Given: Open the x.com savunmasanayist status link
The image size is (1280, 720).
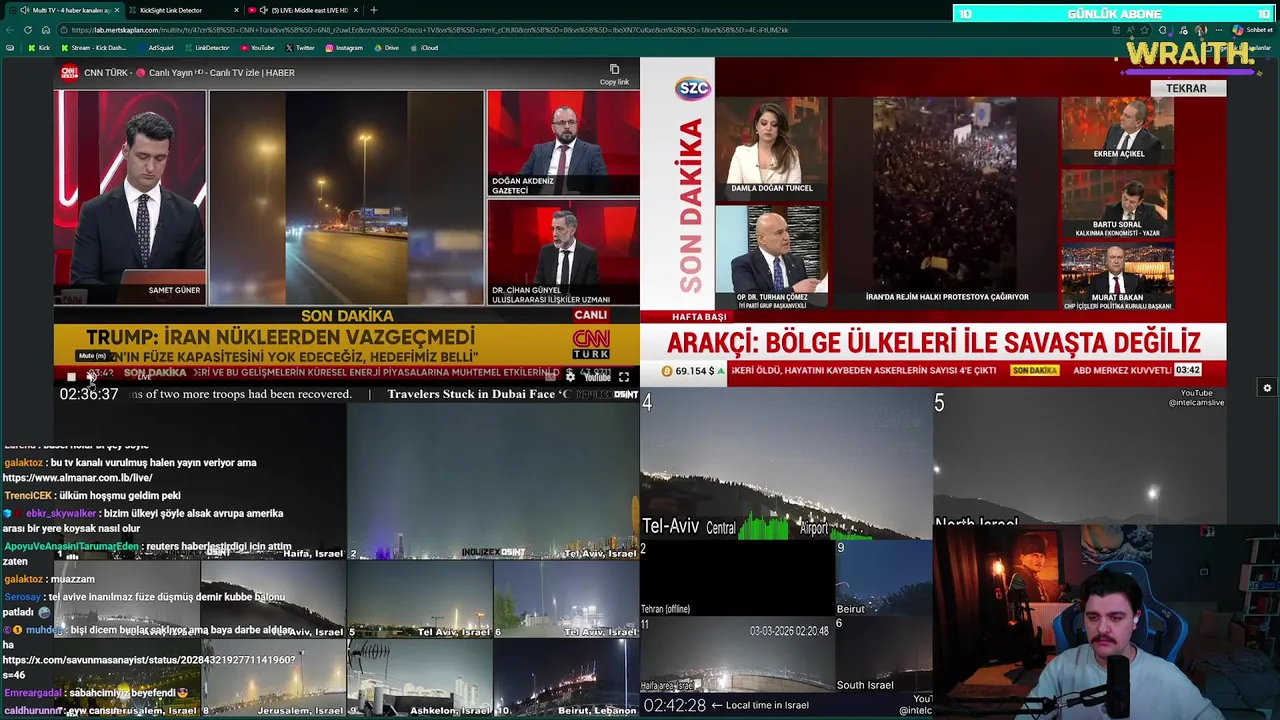Looking at the screenshot, I should tap(149, 660).
